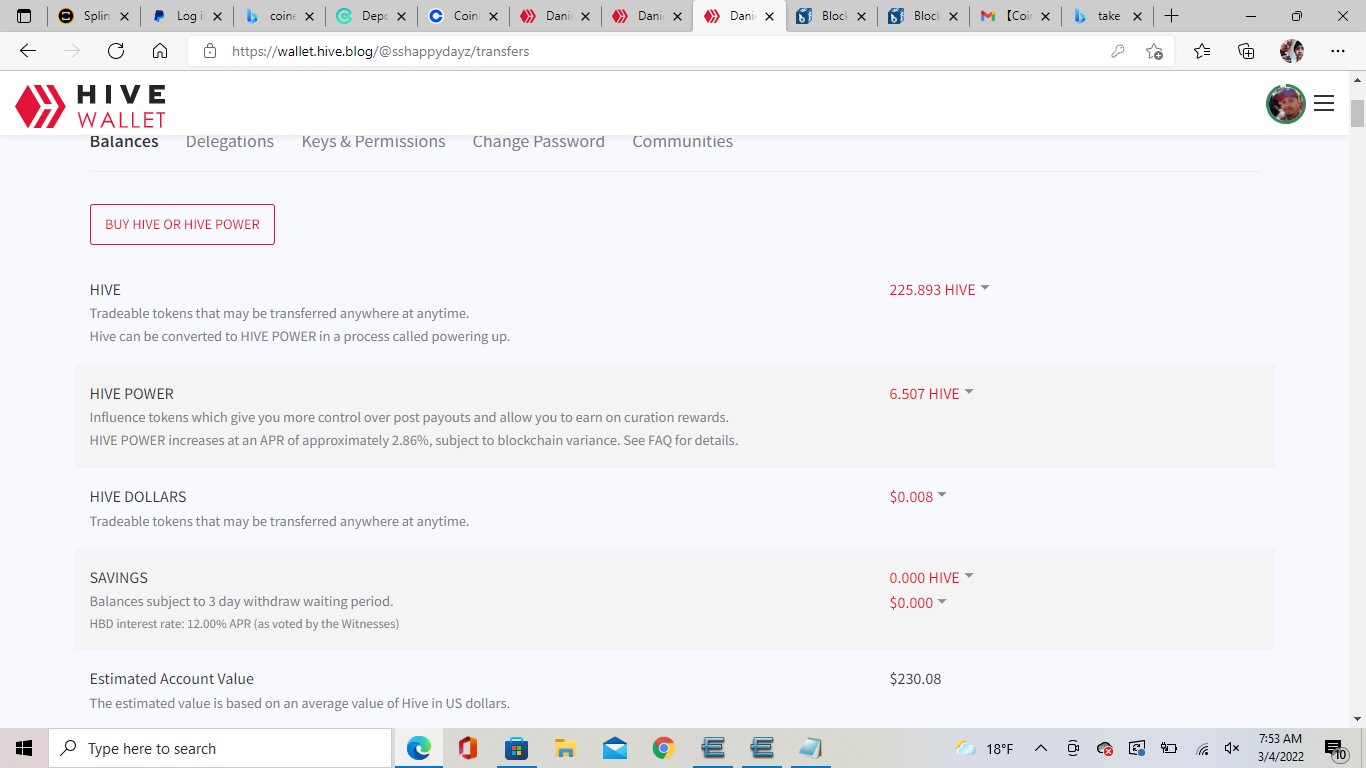1366x768 pixels.
Task: Switch to the Splinterlands browser tab
Action: click(x=93, y=16)
